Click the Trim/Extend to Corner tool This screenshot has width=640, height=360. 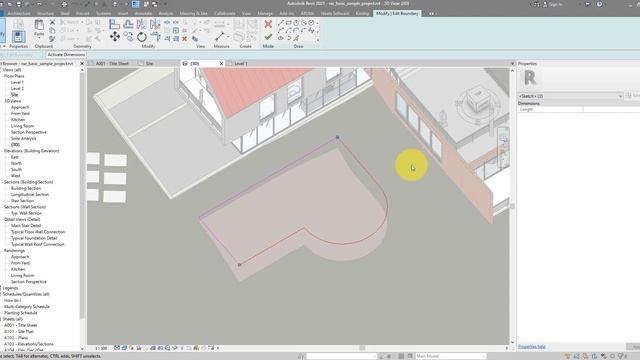(x=155, y=37)
